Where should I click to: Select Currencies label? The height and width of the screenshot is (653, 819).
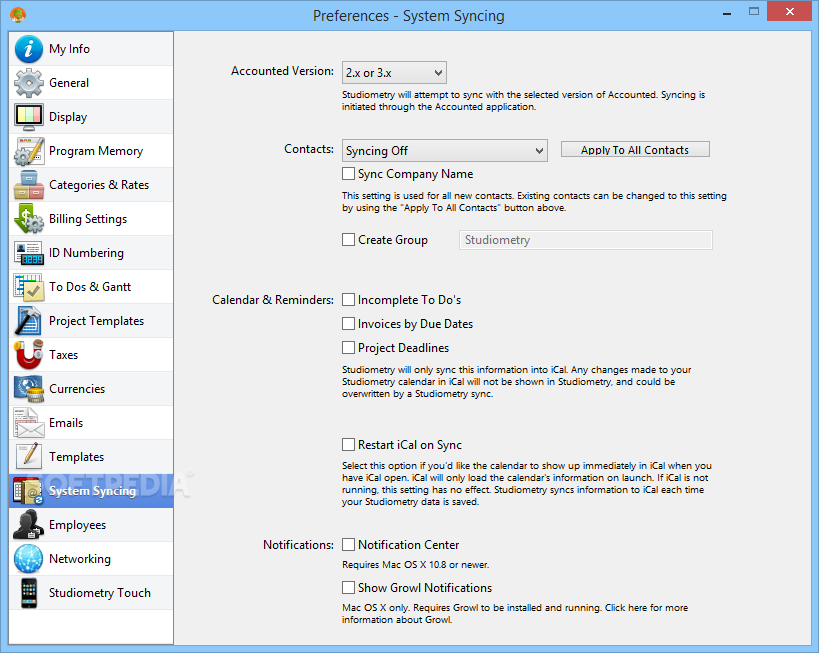77,389
